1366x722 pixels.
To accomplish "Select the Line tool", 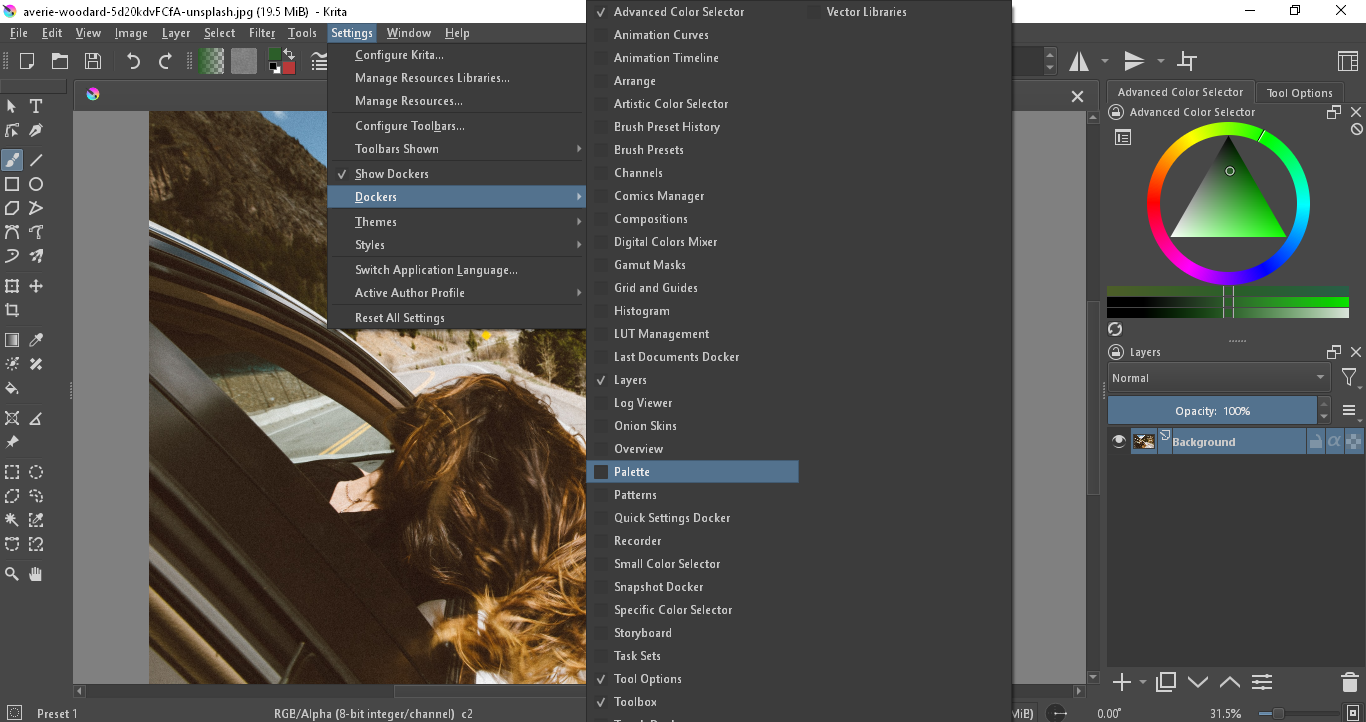I will pyautogui.click(x=36, y=159).
